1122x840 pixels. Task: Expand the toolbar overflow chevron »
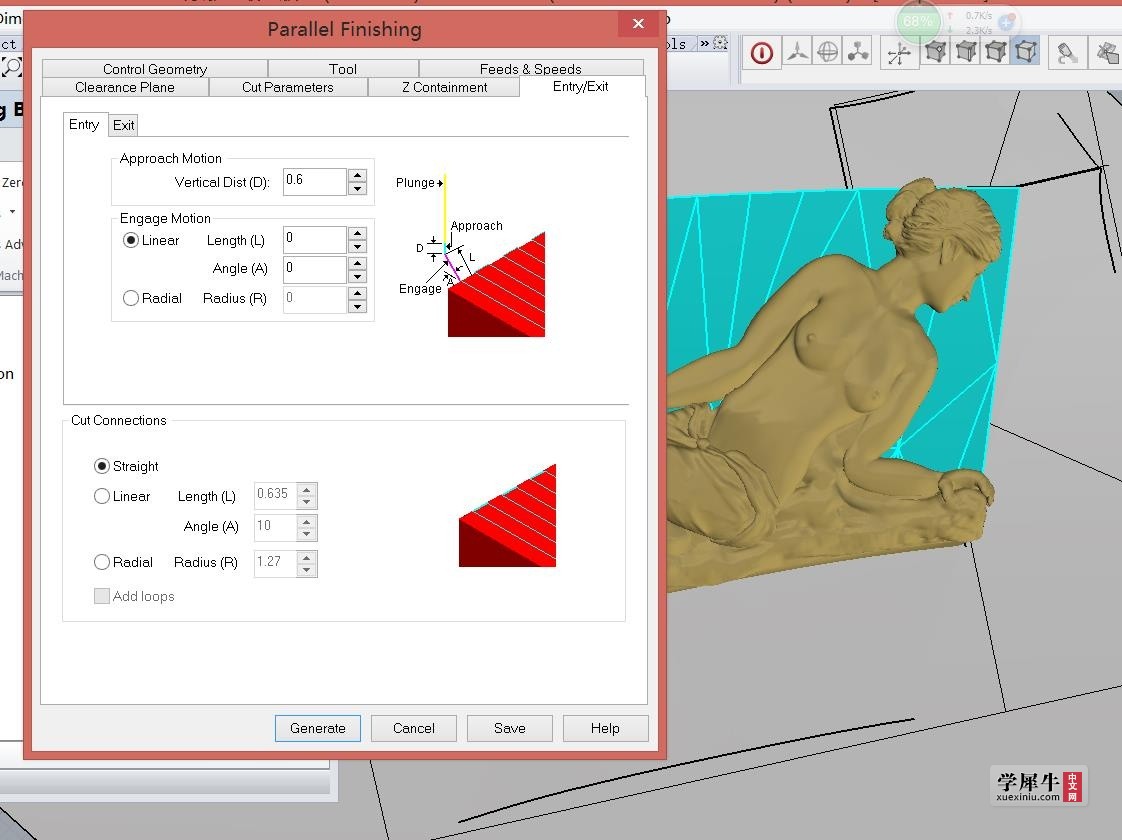pos(704,43)
